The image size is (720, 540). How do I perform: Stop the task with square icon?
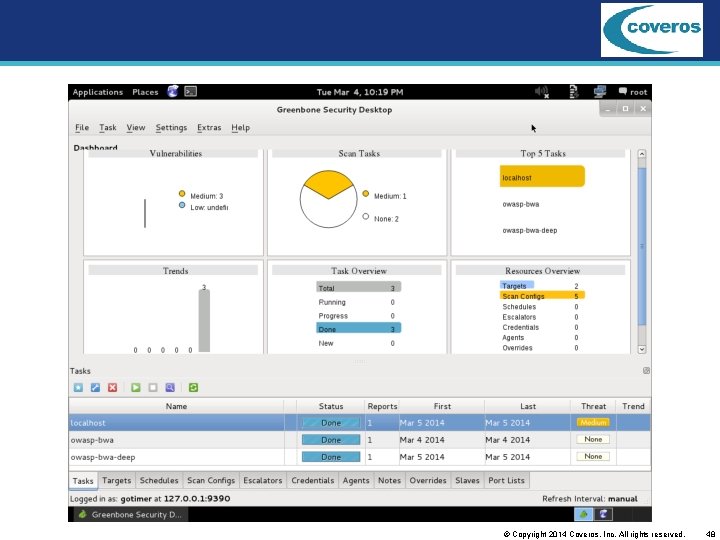(153, 388)
